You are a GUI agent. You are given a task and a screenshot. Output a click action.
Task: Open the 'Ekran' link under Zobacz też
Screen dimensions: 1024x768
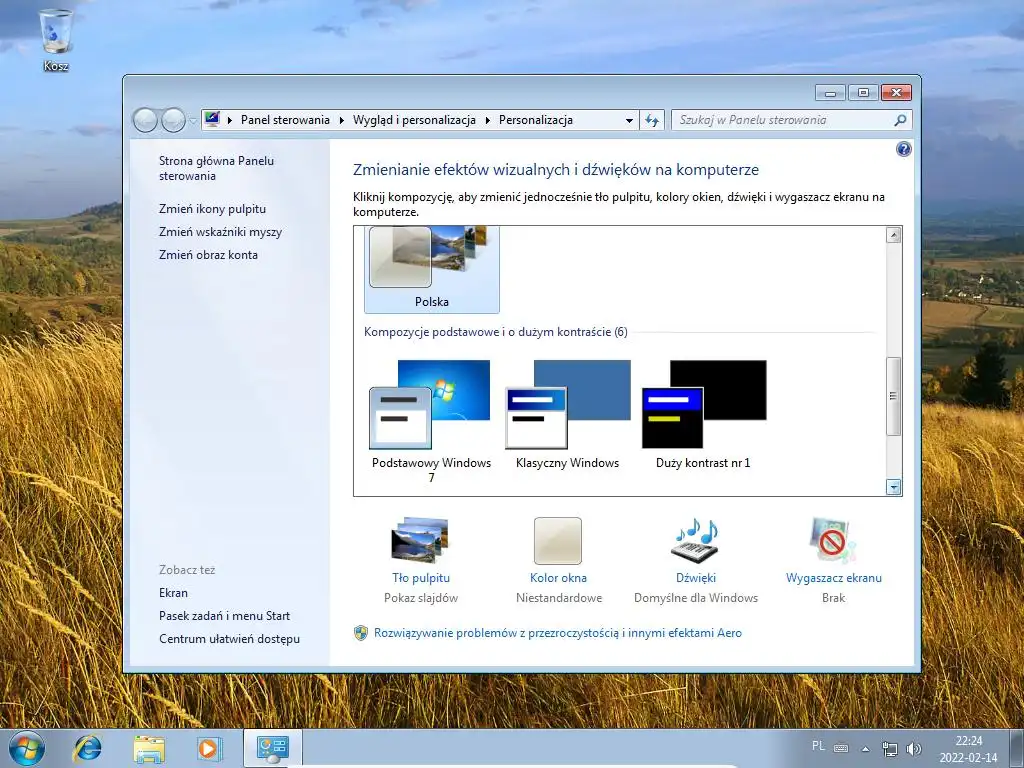(x=173, y=593)
